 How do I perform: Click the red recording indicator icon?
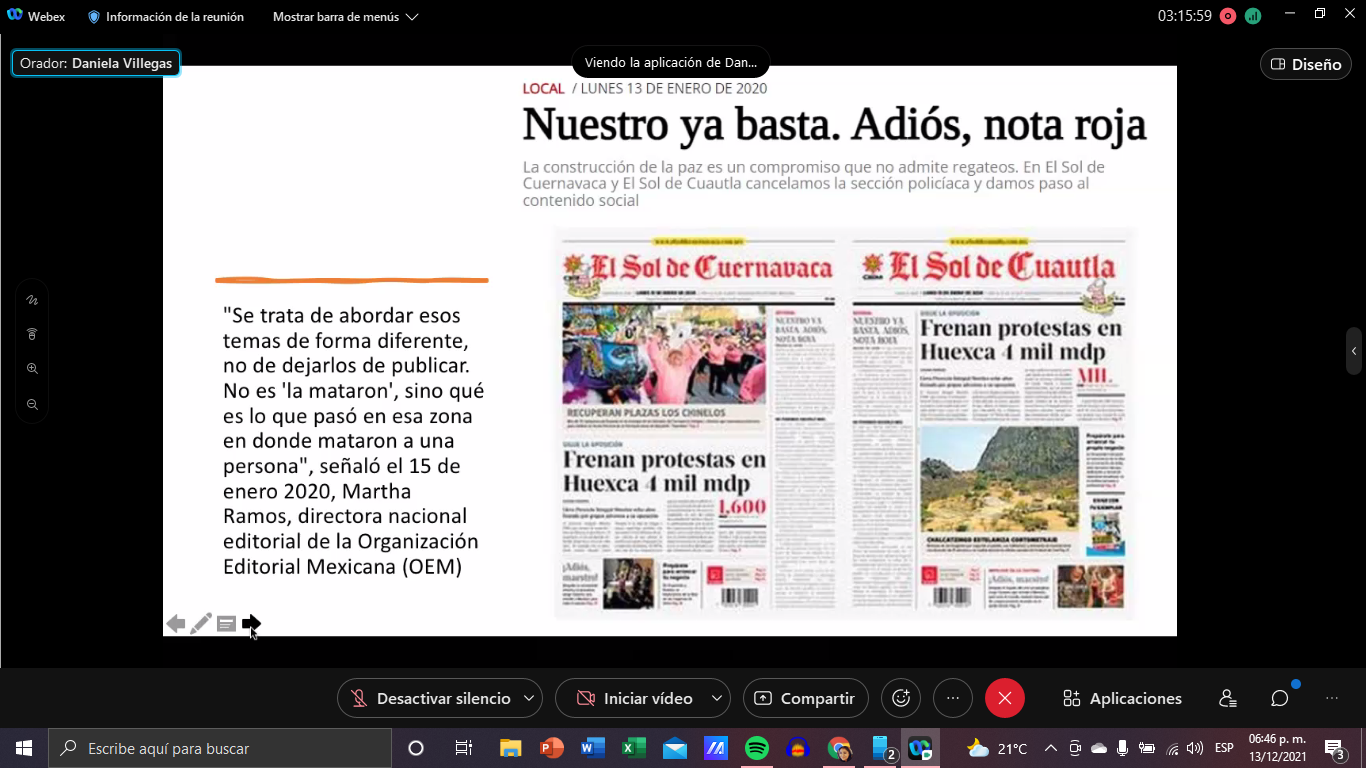[x=1228, y=16]
